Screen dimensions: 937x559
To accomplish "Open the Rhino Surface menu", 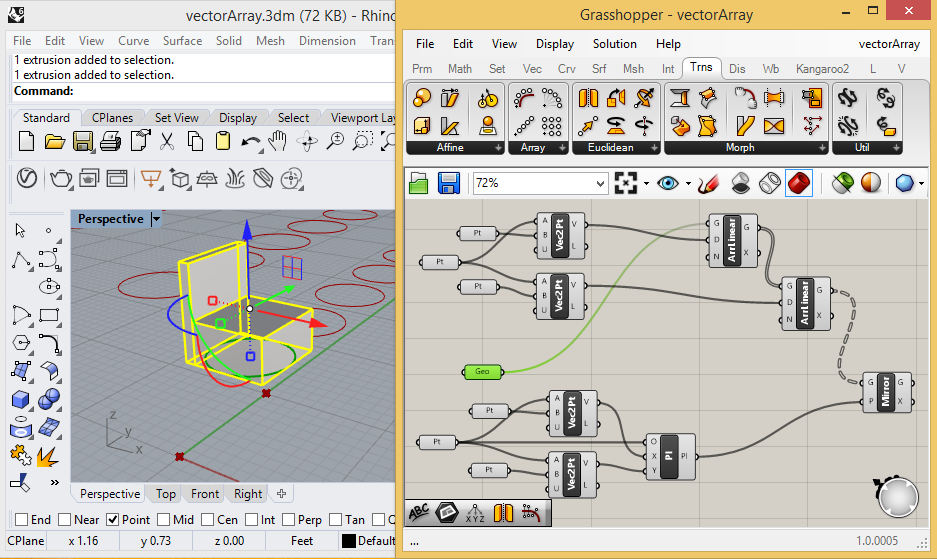I will [182, 41].
